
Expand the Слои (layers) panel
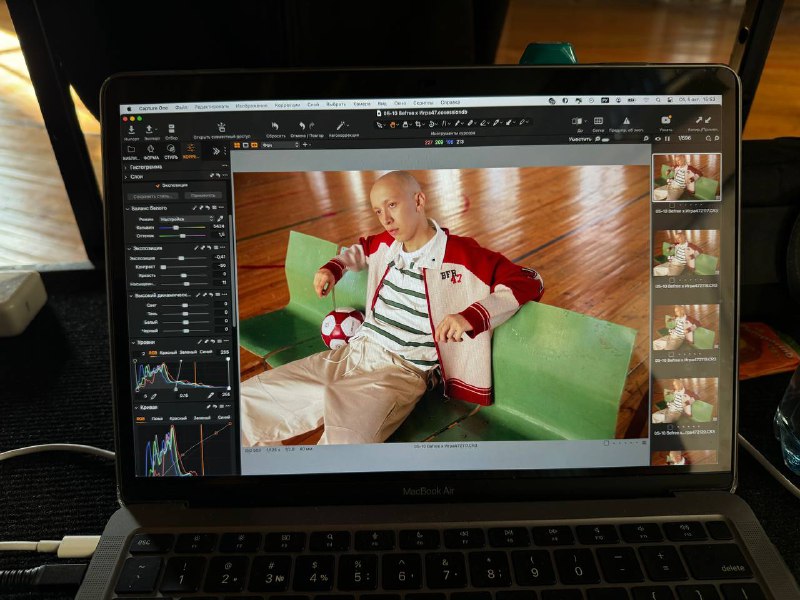click(126, 177)
